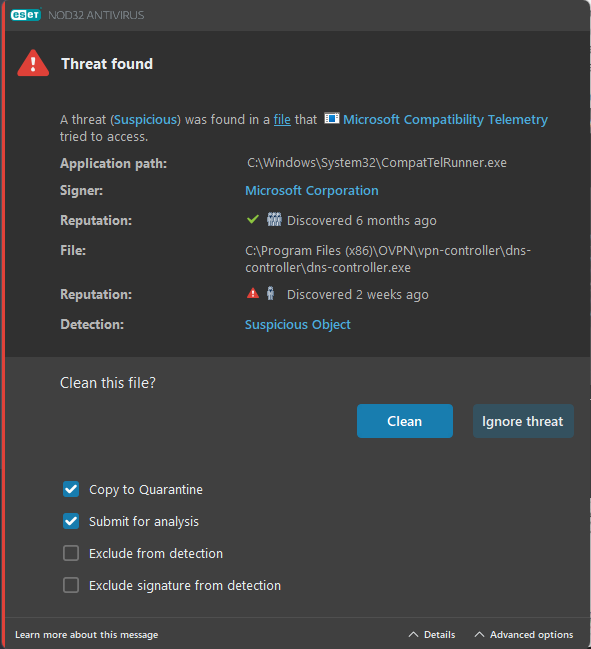Uncheck Copy to Quarantine checkbox
This screenshot has width=591, height=649.
click(x=71, y=489)
